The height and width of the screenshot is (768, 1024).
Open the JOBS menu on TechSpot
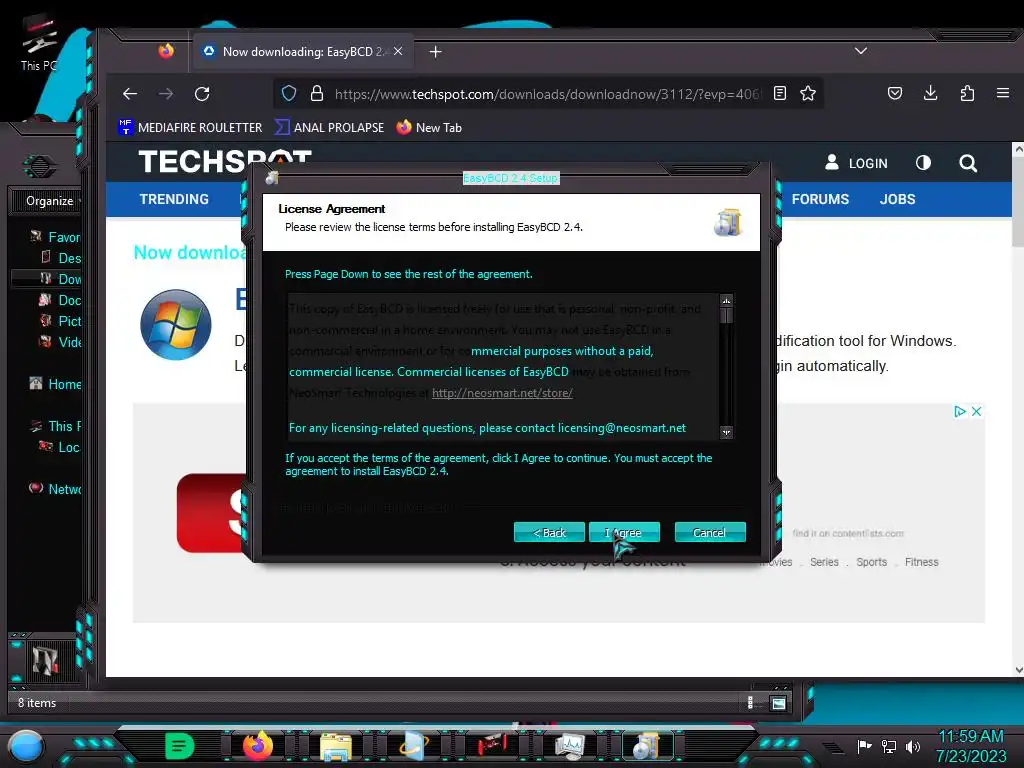click(x=897, y=199)
